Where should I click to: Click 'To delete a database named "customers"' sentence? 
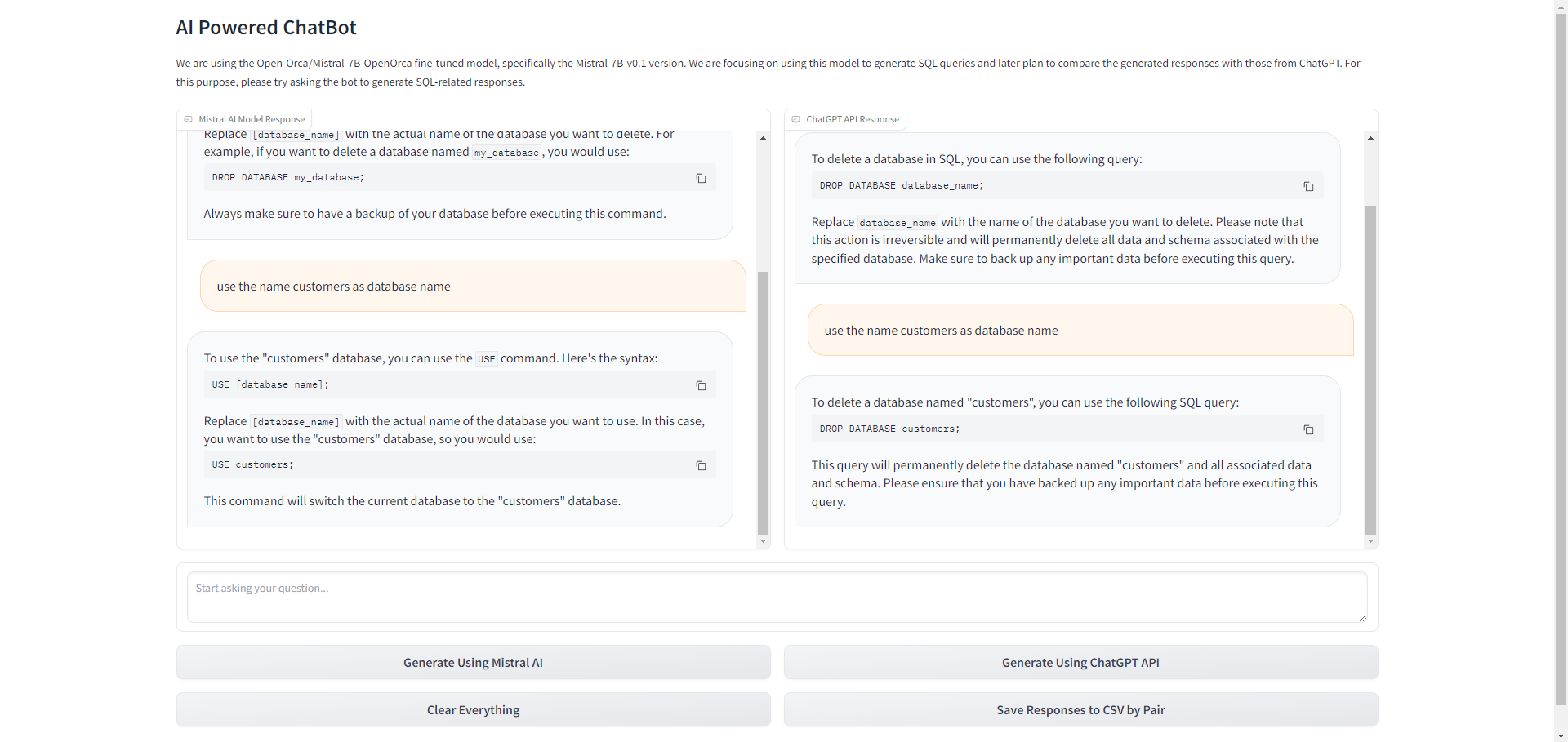[1025, 402]
